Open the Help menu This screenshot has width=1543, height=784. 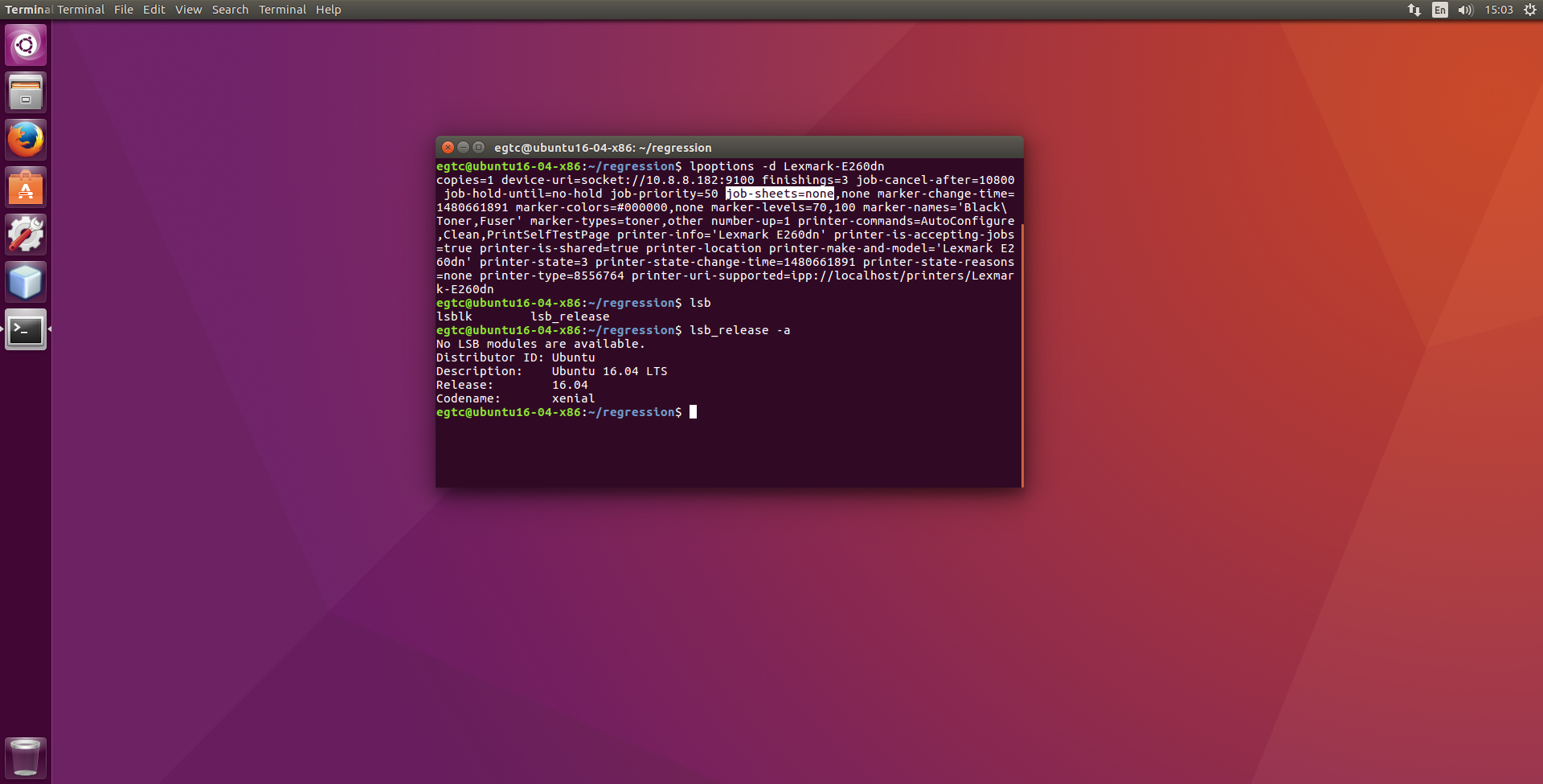[328, 10]
